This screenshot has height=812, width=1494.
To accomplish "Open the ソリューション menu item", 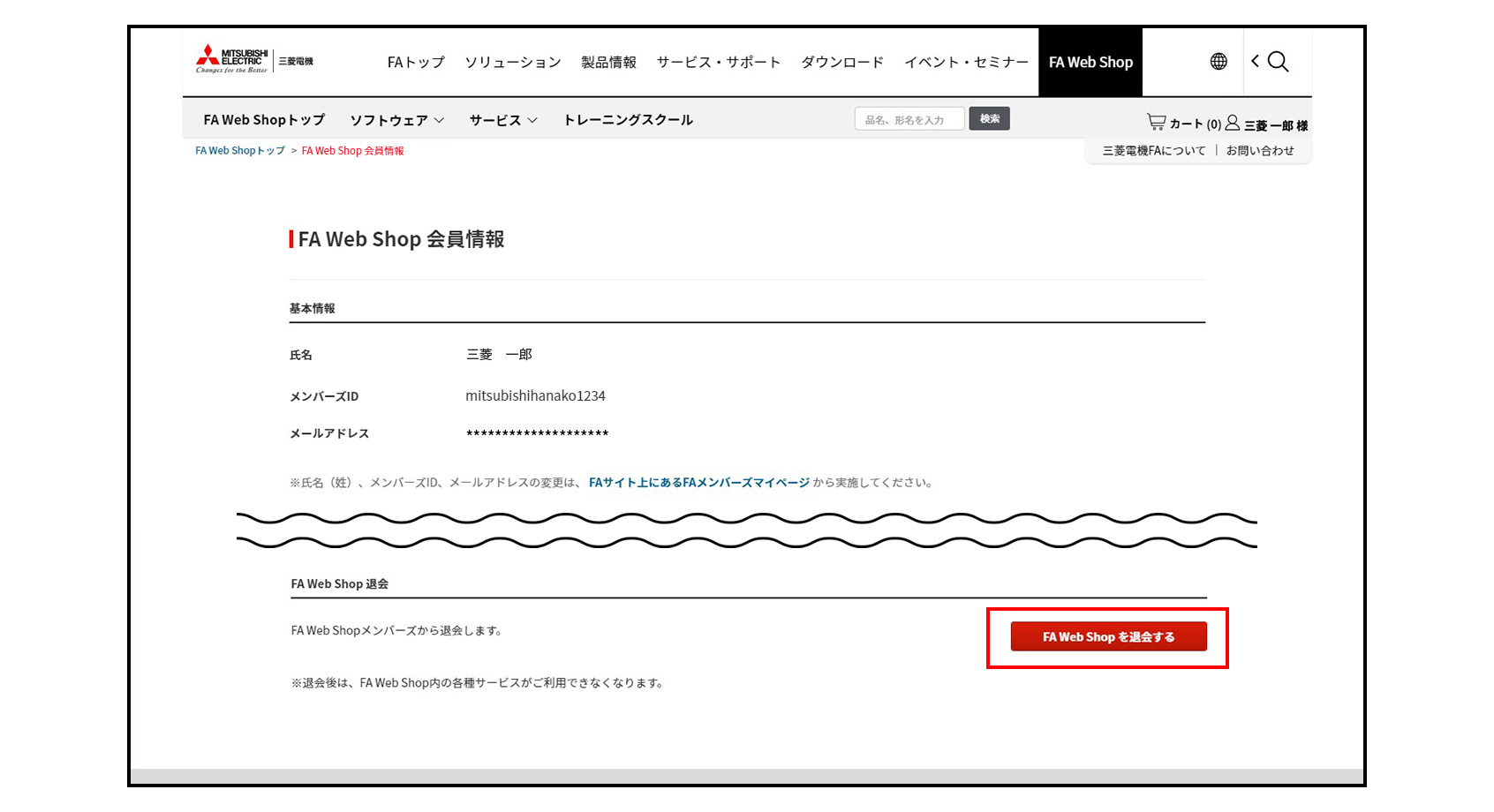I will coord(513,62).
